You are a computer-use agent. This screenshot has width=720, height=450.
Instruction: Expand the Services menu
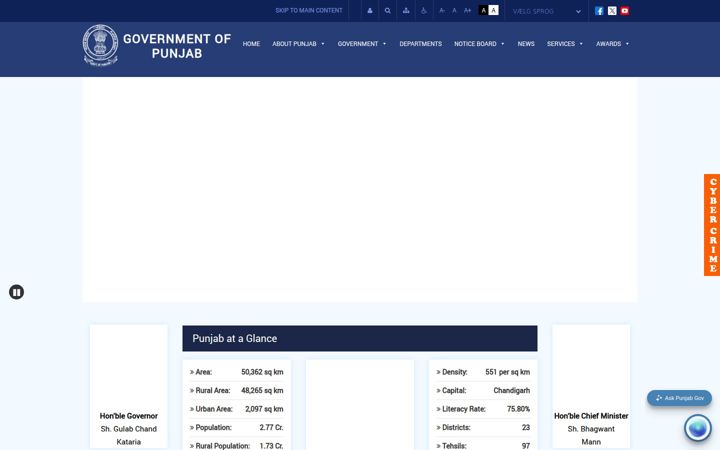(565, 44)
